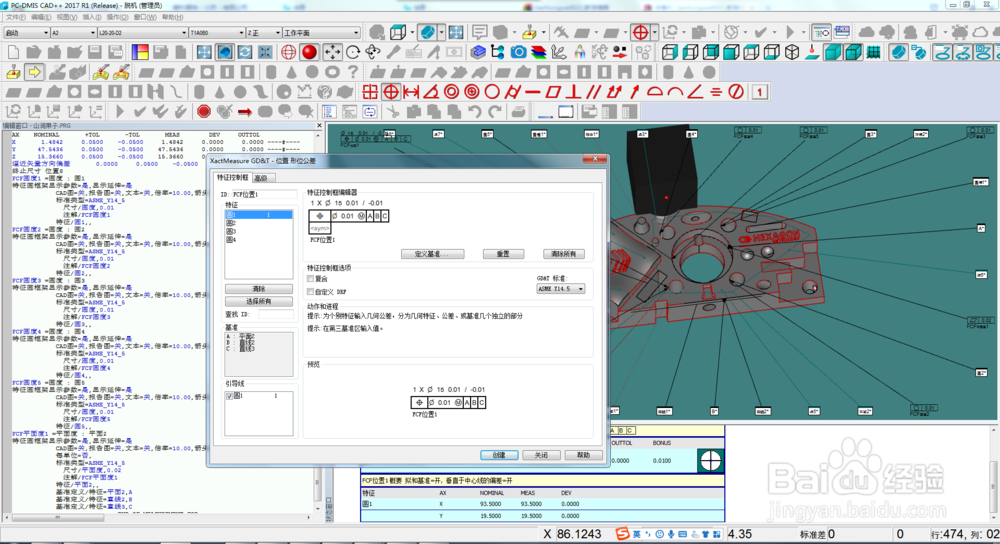Click the cloud icon in top toolbar

click(867, 32)
